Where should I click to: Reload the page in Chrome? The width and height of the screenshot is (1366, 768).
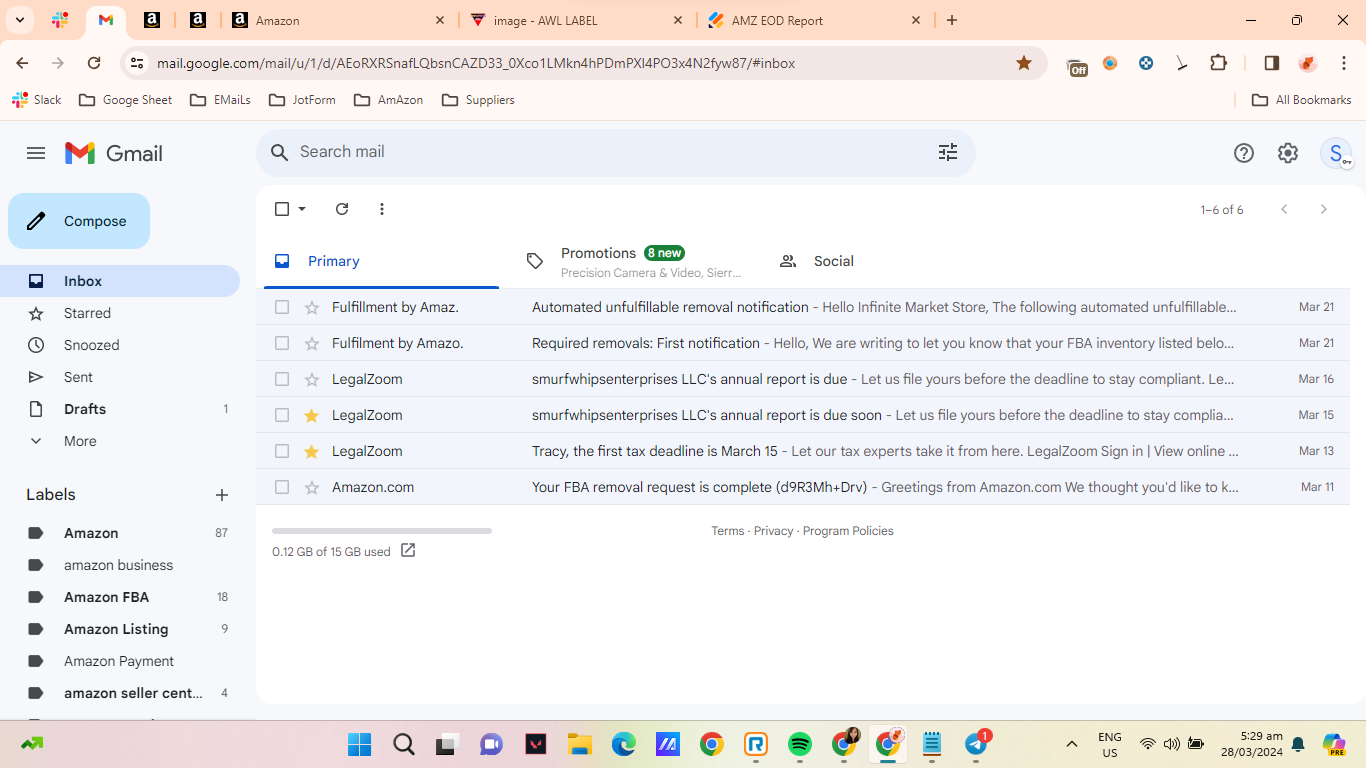94,63
